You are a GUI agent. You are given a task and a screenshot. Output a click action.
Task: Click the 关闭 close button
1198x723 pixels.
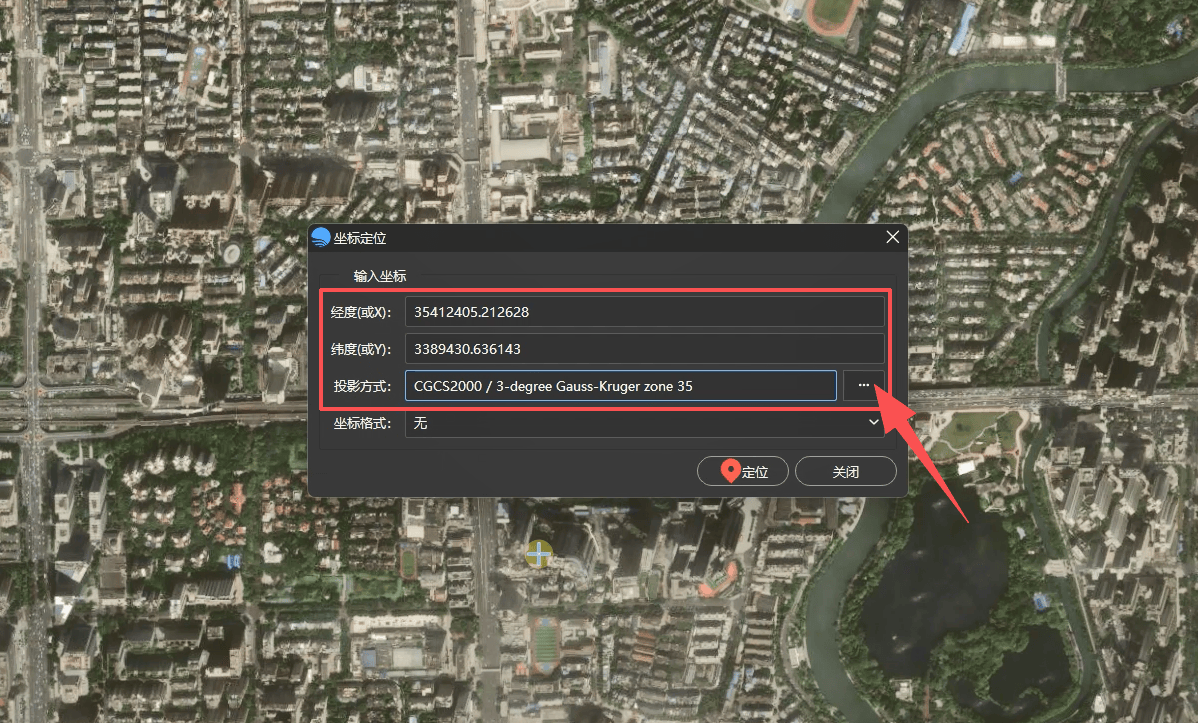point(845,472)
